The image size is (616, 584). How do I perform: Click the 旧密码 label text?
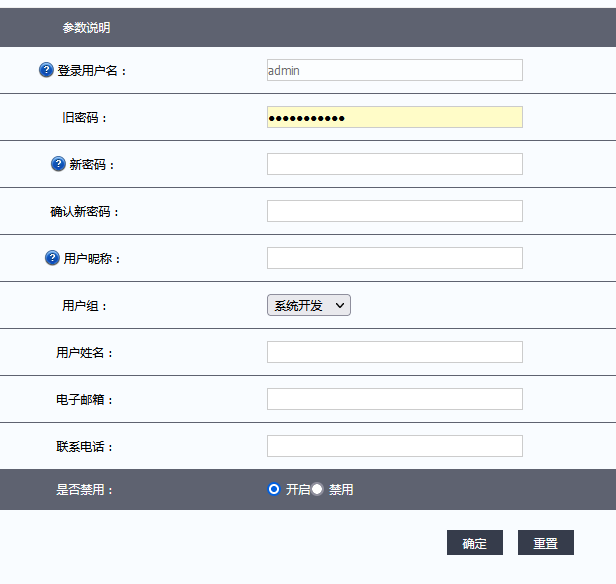point(85,118)
